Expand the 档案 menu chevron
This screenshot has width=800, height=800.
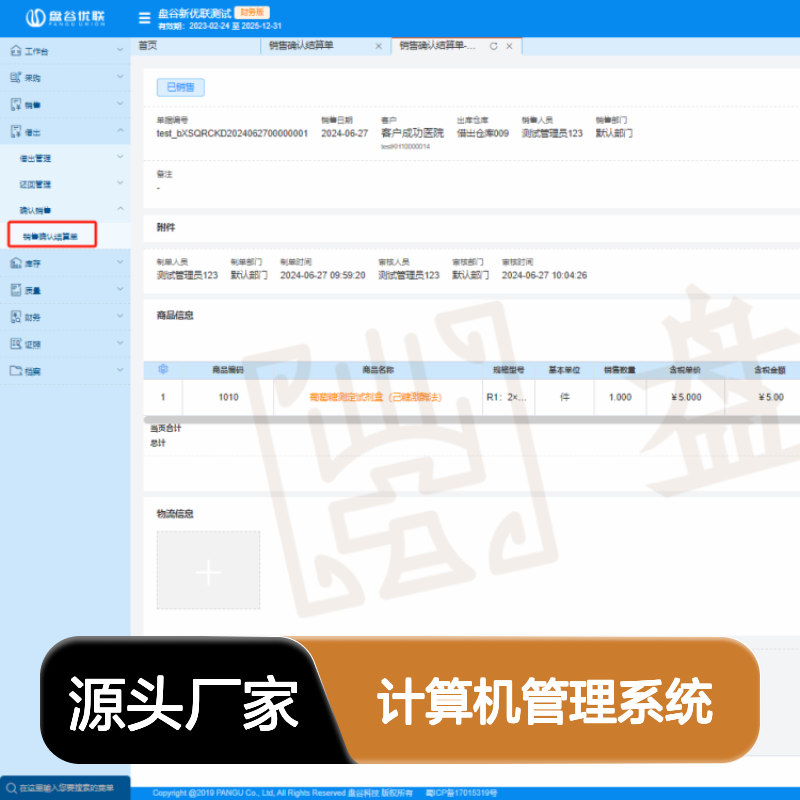(120, 370)
